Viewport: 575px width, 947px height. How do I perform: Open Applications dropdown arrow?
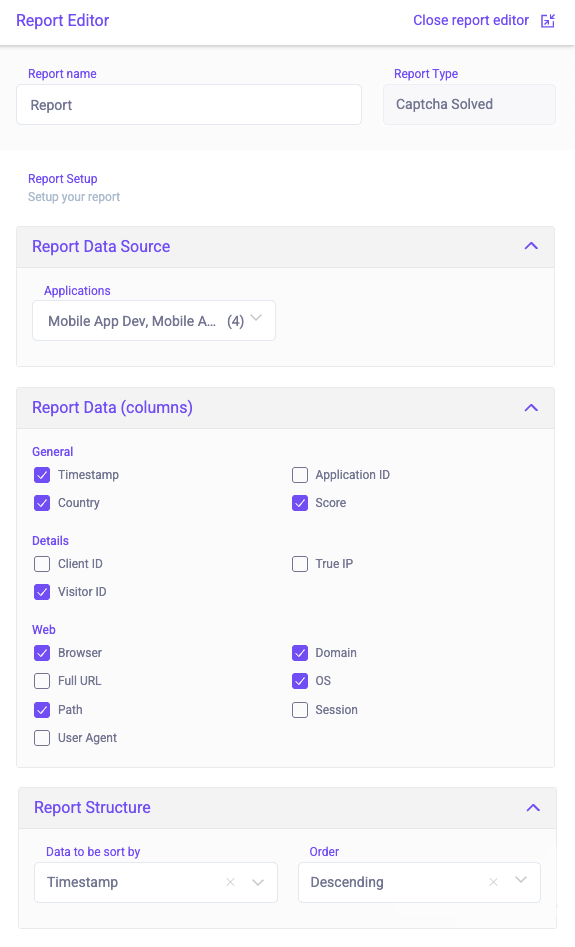[x=256, y=318]
